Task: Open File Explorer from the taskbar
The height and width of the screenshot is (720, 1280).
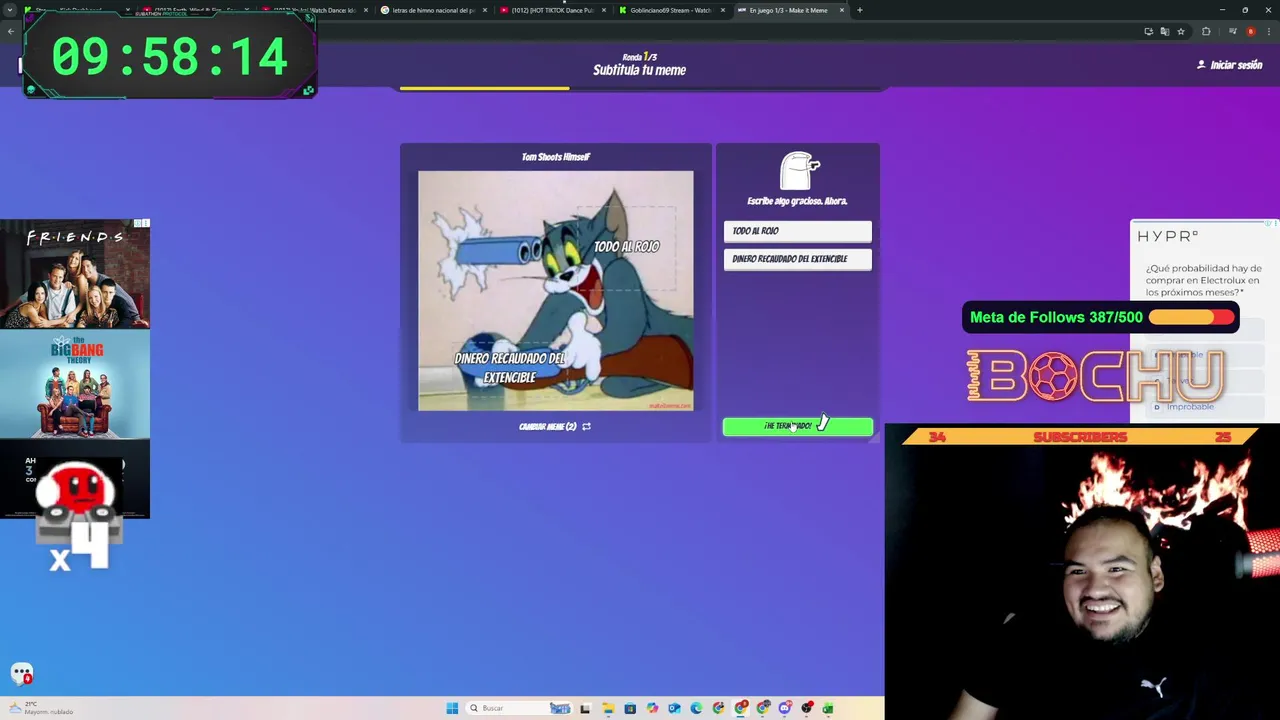Action: [608, 708]
